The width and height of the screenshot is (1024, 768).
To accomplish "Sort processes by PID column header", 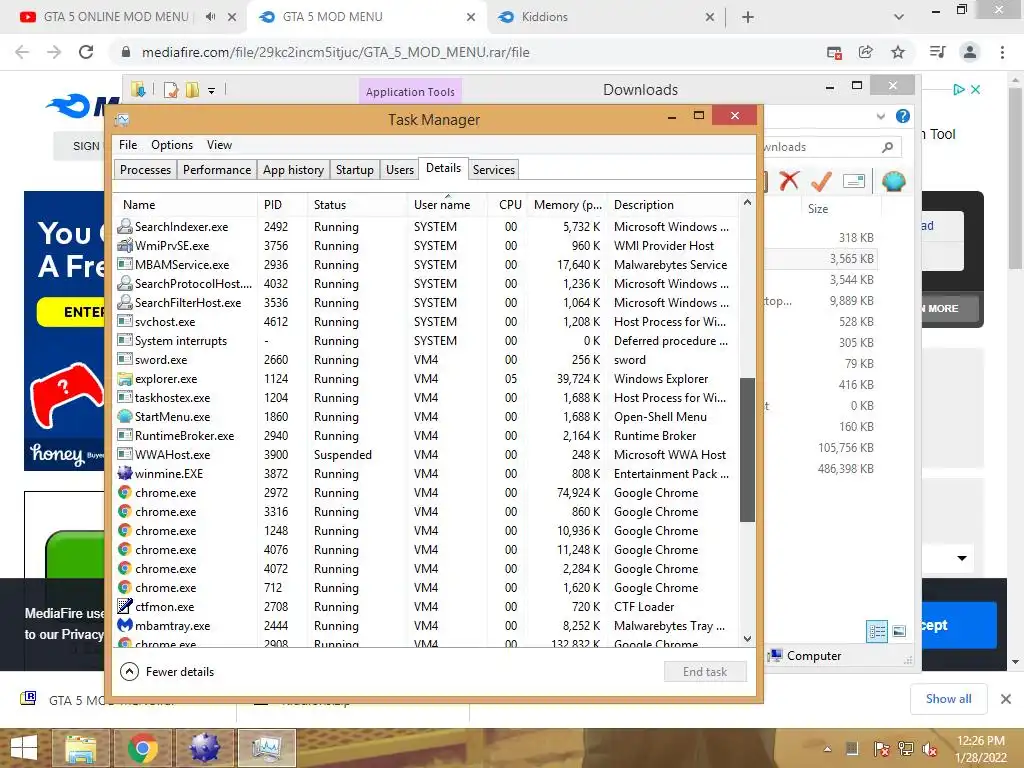I will pyautogui.click(x=282, y=205).
